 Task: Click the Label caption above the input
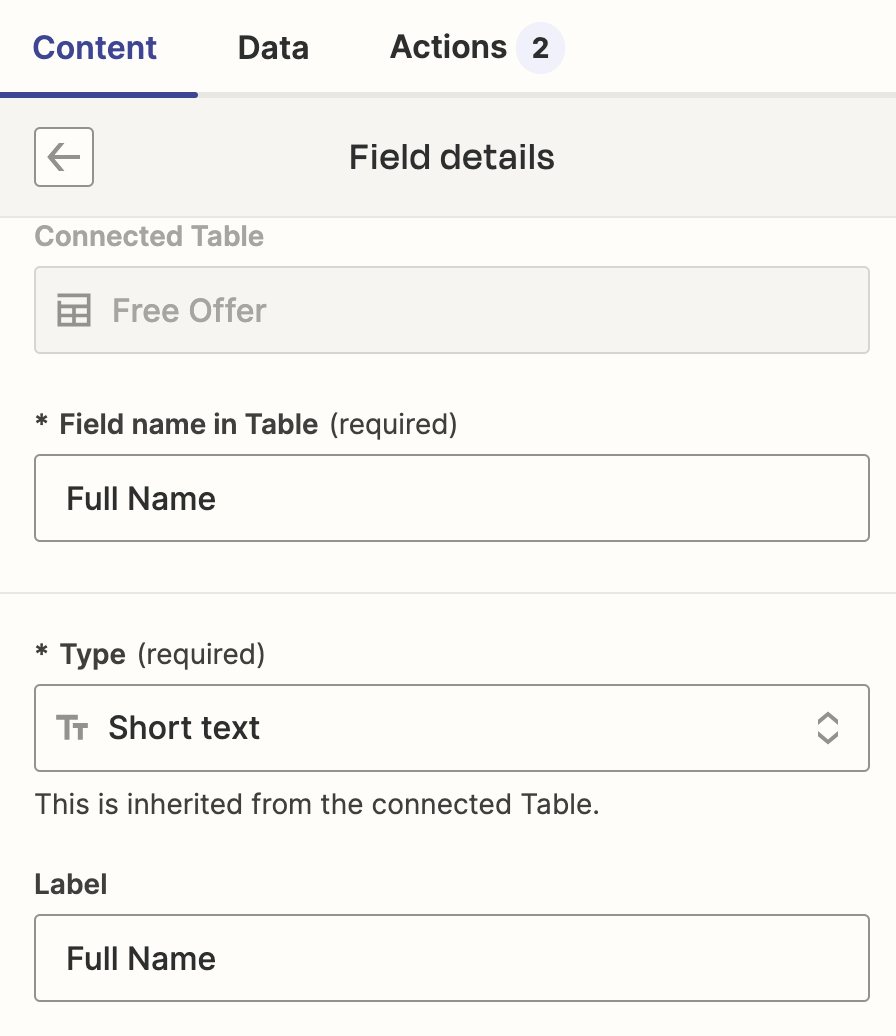pos(71,884)
